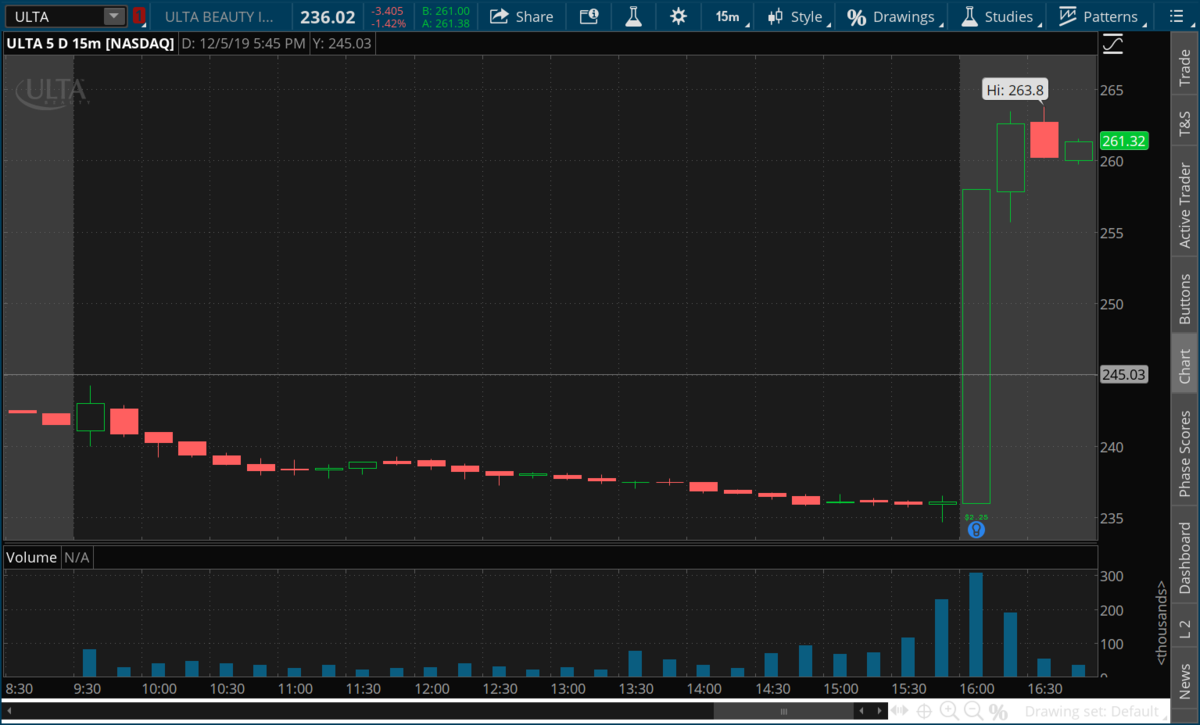This screenshot has width=1200, height=725.
Task: Open the Dashboard side tab
Action: tap(1185, 557)
